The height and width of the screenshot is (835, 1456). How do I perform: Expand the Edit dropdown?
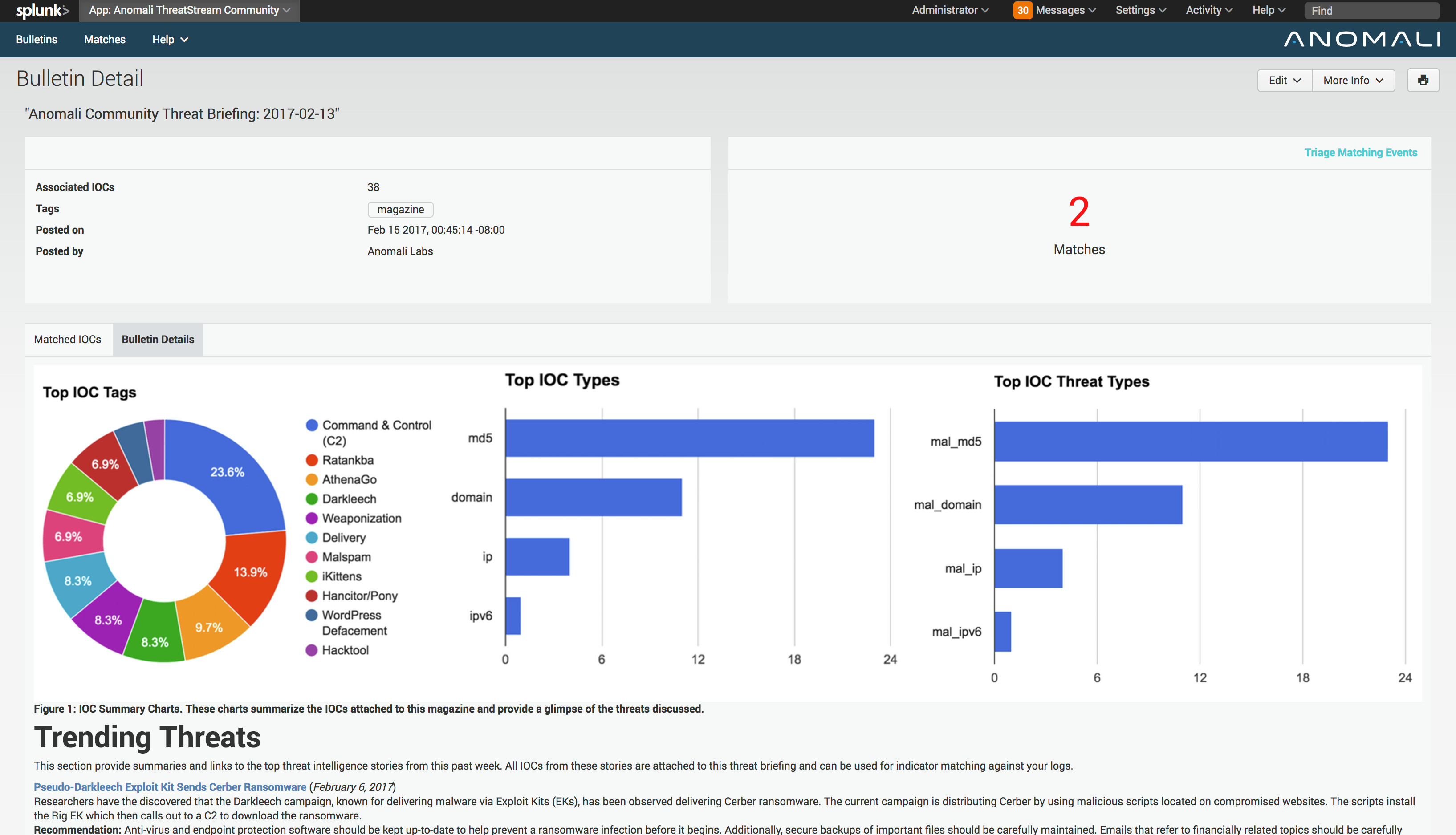(x=1285, y=80)
